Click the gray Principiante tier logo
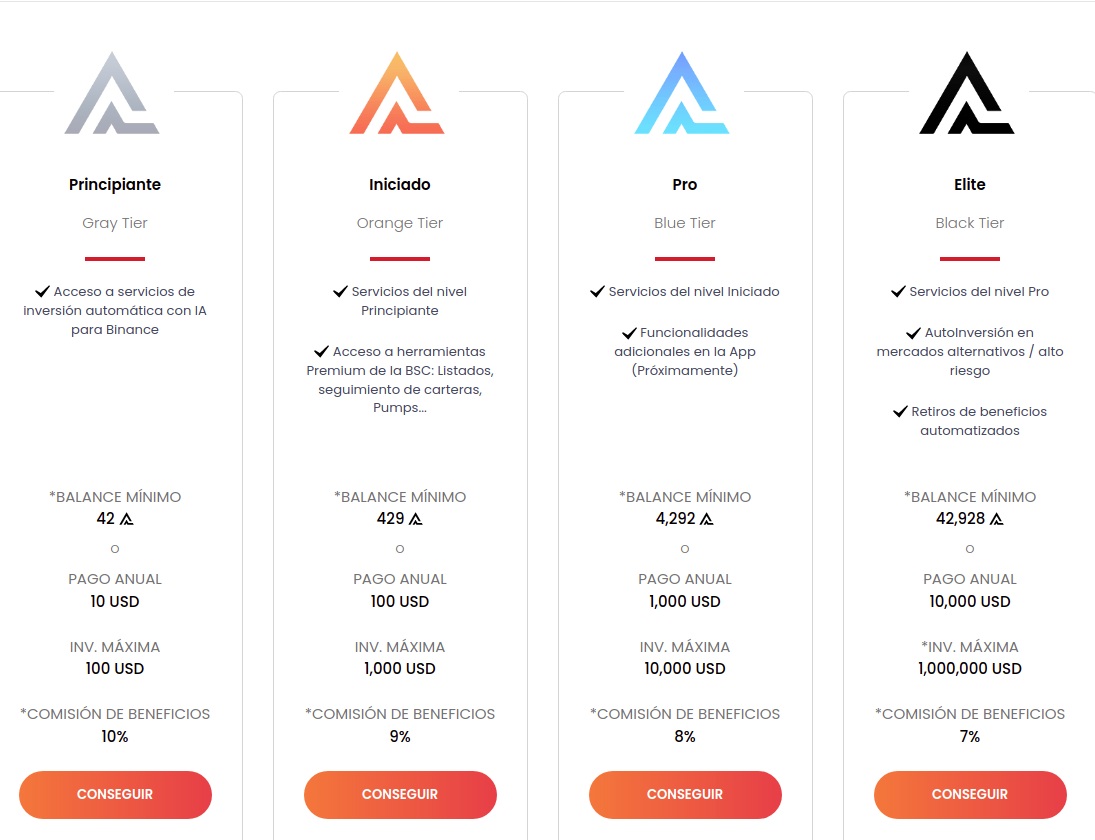This screenshot has width=1095, height=840. coord(112,94)
